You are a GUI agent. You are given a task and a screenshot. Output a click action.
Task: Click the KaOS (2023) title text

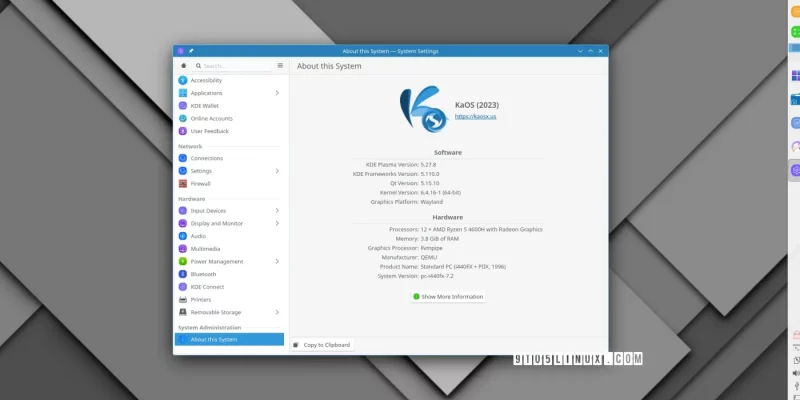coord(477,105)
